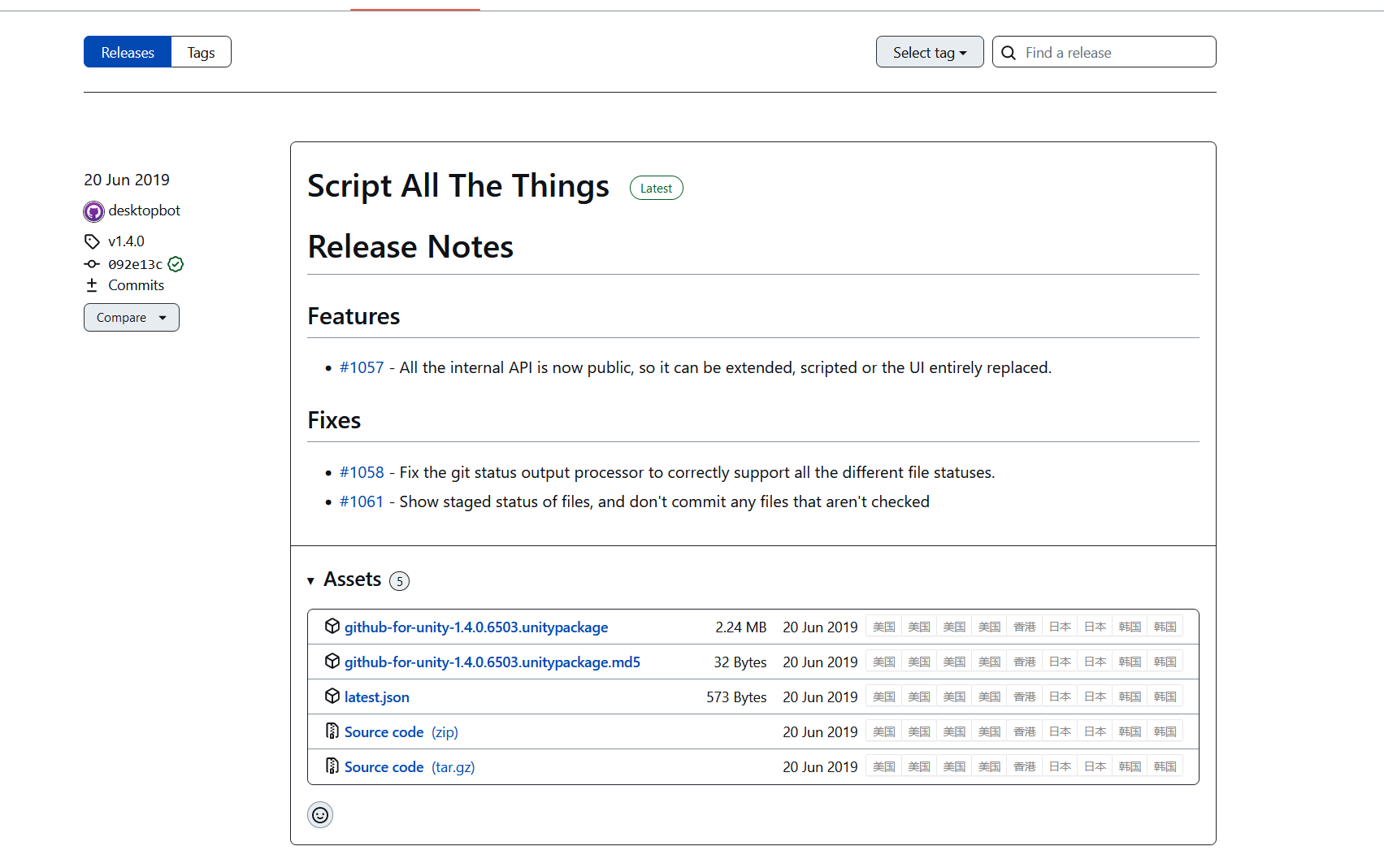Click file icon beside Source code (tar.gz)
The width and height of the screenshot is (1384, 868).
(332, 766)
